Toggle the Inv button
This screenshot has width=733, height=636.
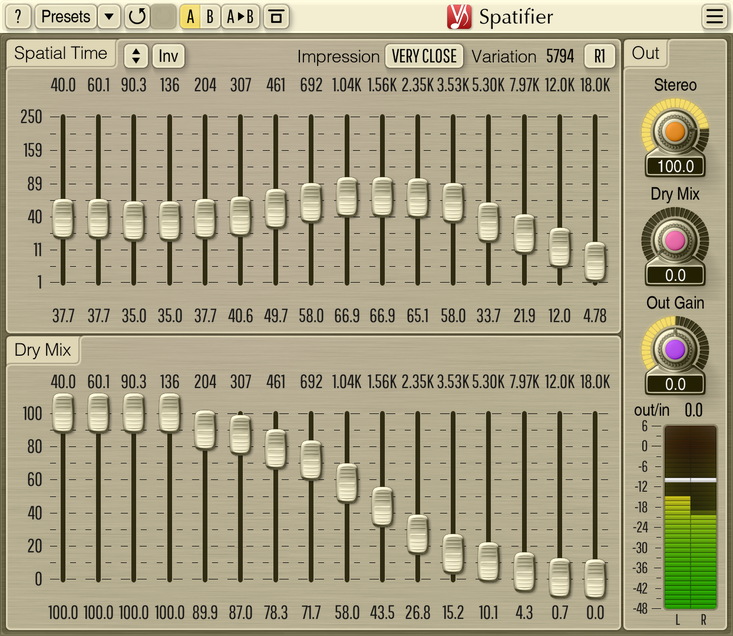pyautogui.click(x=168, y=56)
